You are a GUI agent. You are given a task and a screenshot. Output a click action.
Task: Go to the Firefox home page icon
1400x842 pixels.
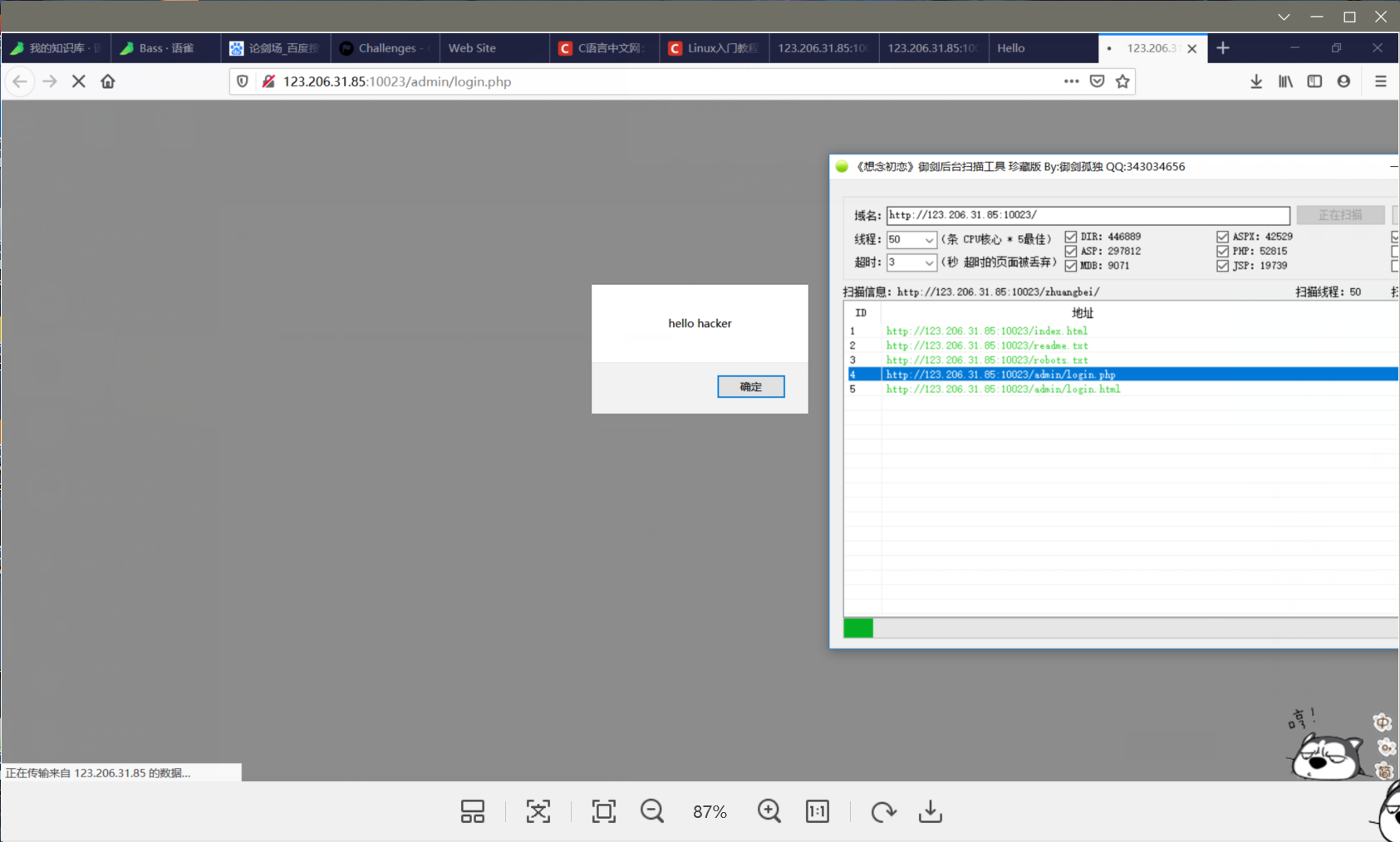[108, 81]
